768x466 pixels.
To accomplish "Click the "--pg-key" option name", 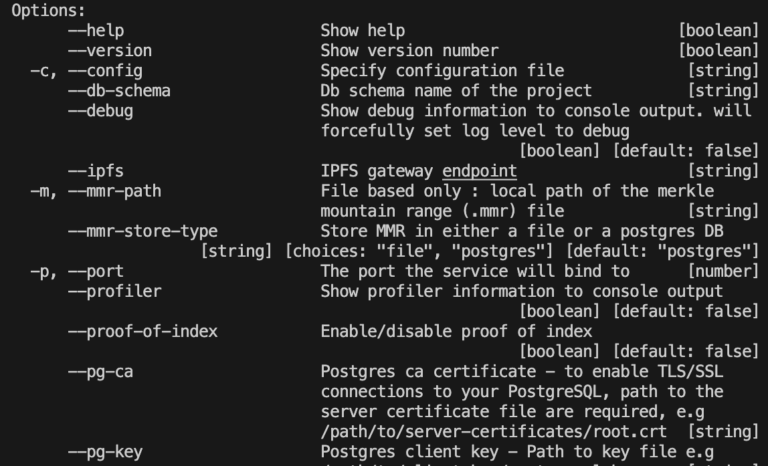I will click(x=105, y=452).
